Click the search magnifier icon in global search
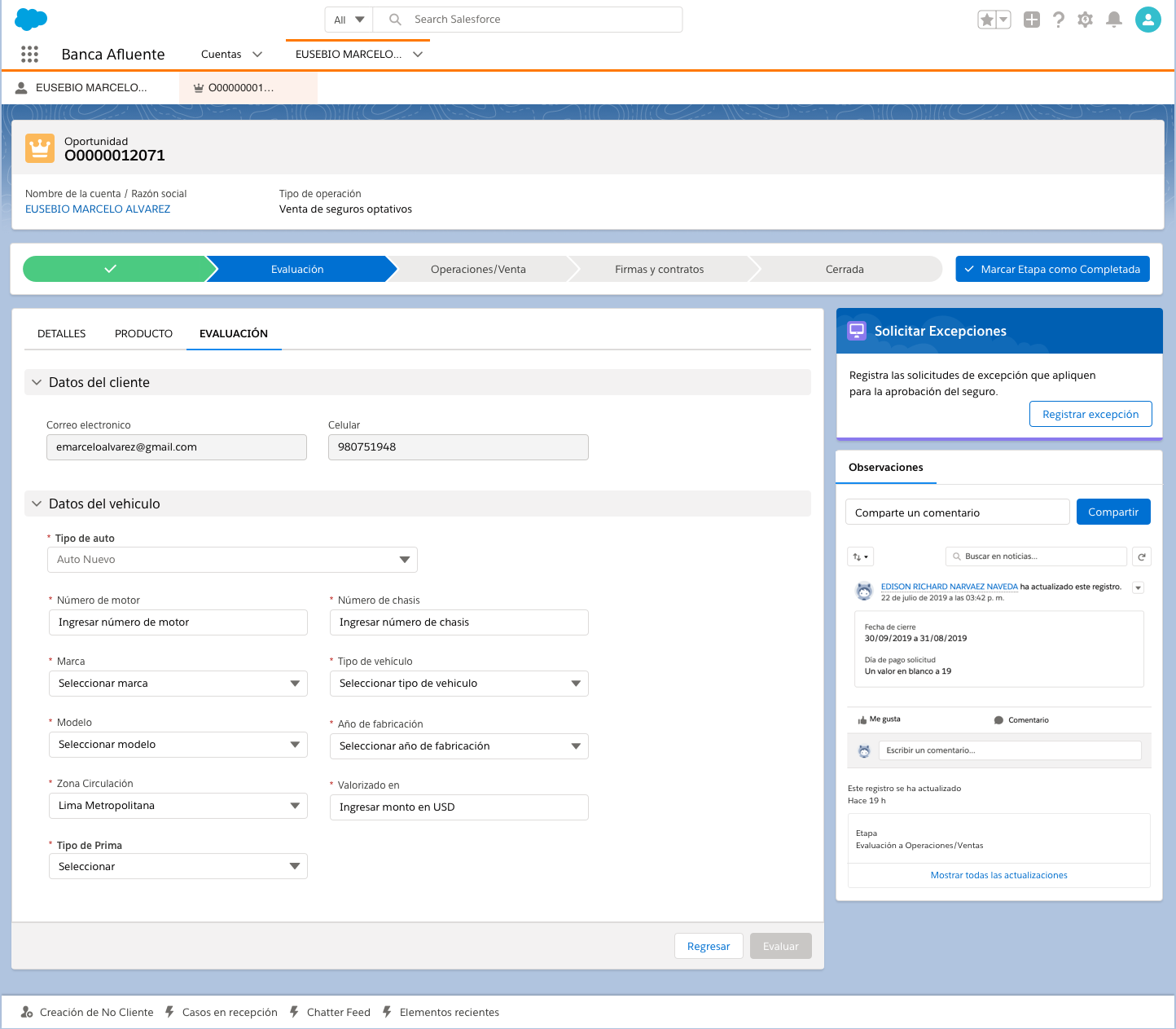Screen dimensions: 1176x1029 pyautogui.click(x=395, y=20)
